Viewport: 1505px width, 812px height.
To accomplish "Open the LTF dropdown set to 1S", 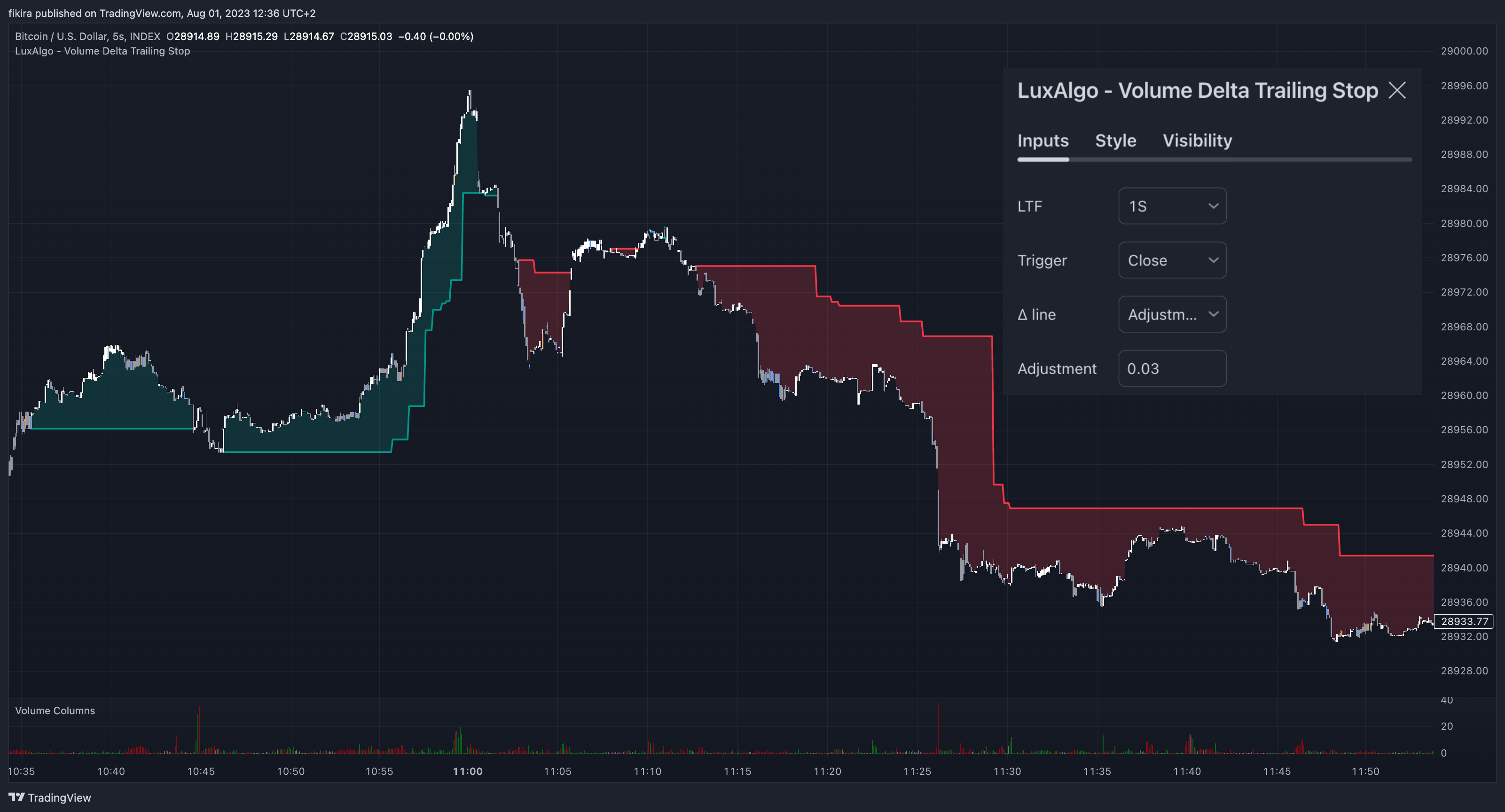I will point(1172,206).
